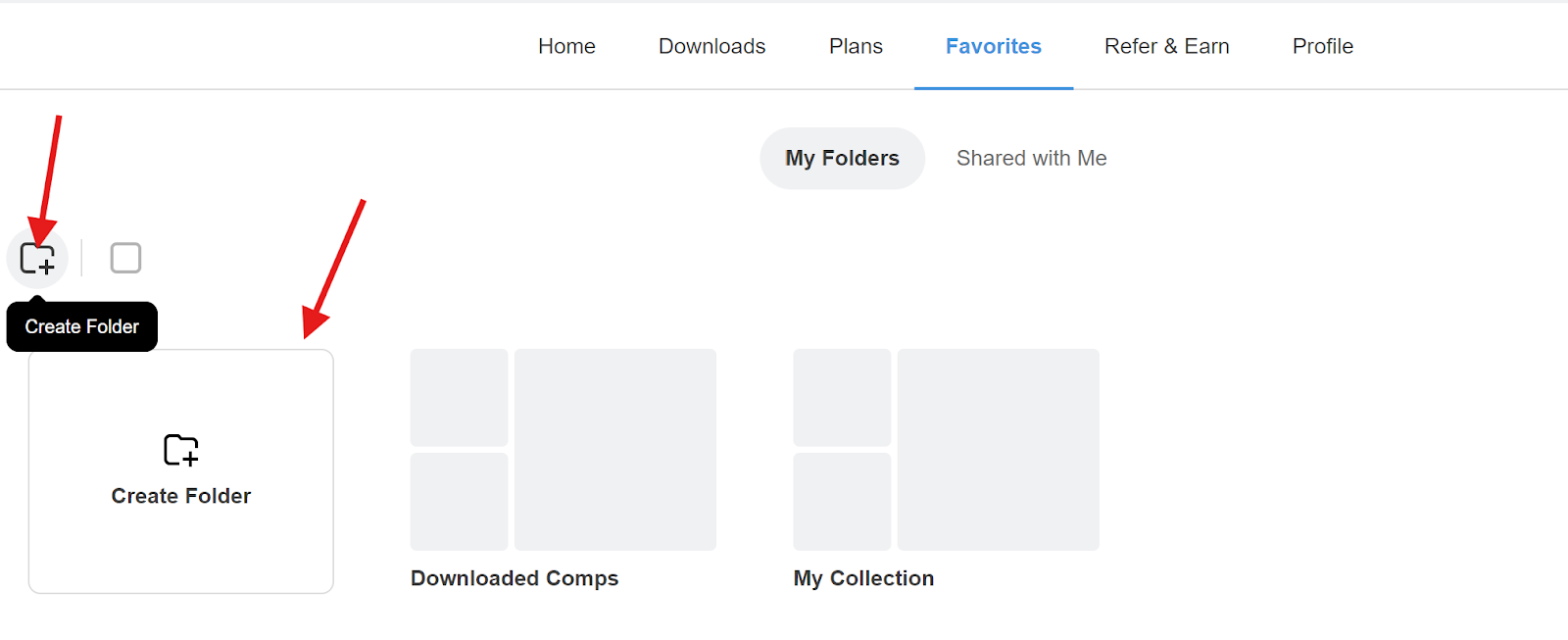The image size is (1568, 640).
Task: Click the folder-plus icon inside the card
Action: point(179,450)
